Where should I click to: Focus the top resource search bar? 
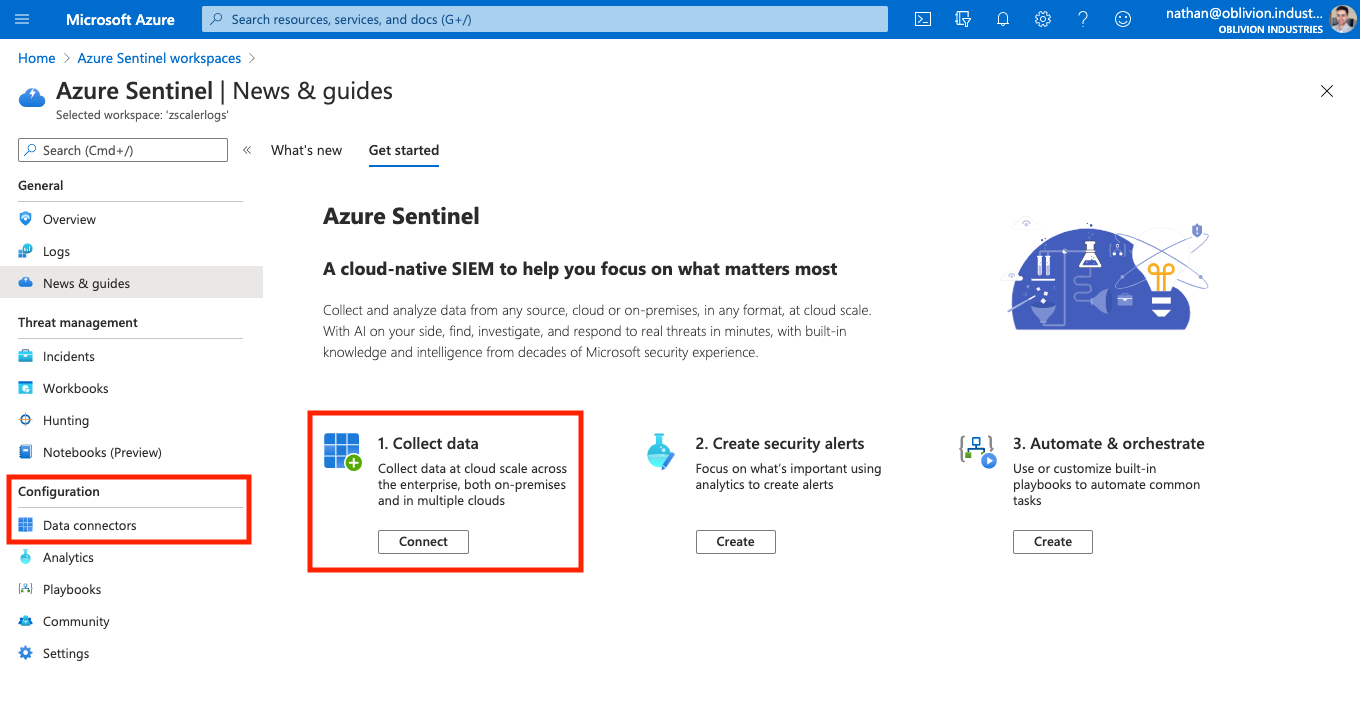(x=545, y=19)
